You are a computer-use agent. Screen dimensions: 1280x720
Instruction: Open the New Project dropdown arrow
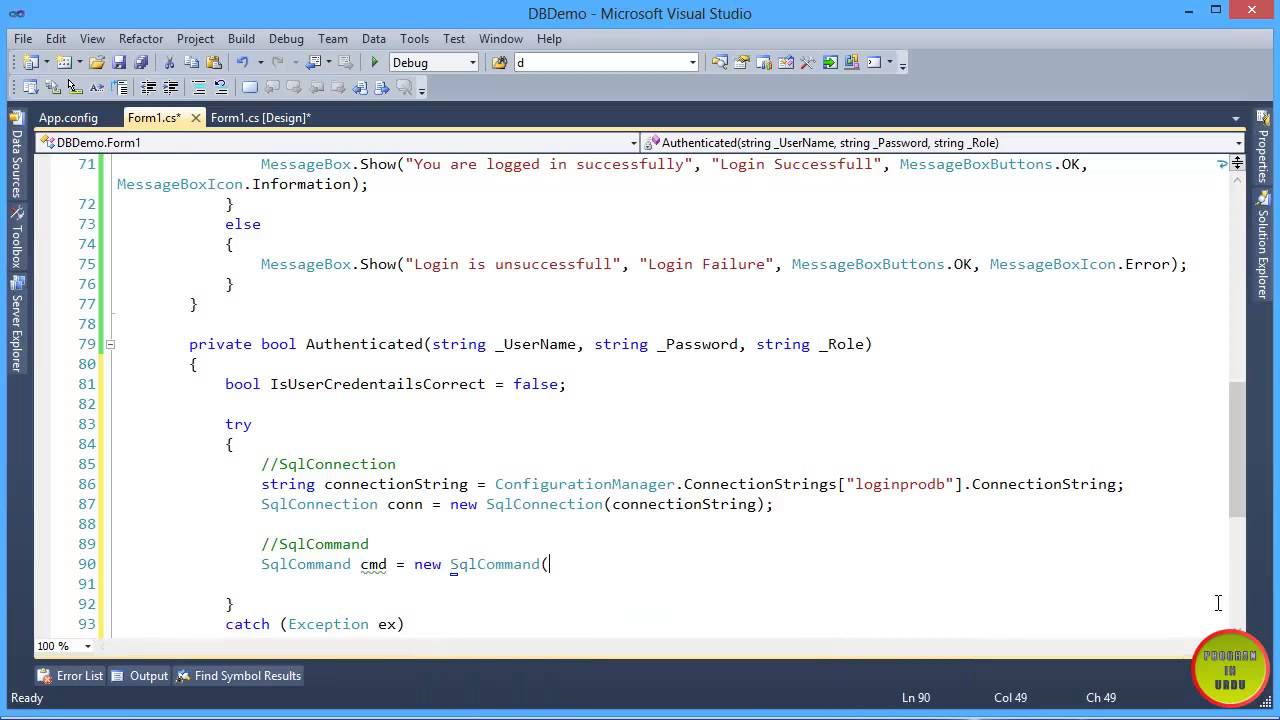[x=46, y=62]
